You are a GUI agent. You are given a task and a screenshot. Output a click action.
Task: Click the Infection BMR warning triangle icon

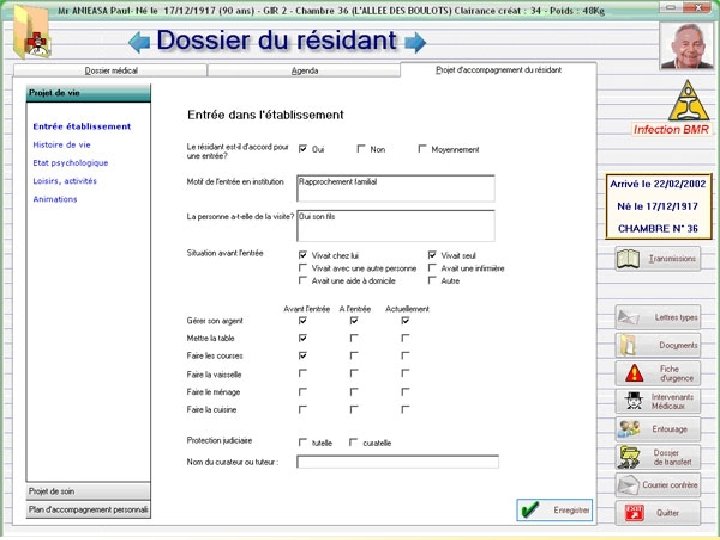click(687, 101)
